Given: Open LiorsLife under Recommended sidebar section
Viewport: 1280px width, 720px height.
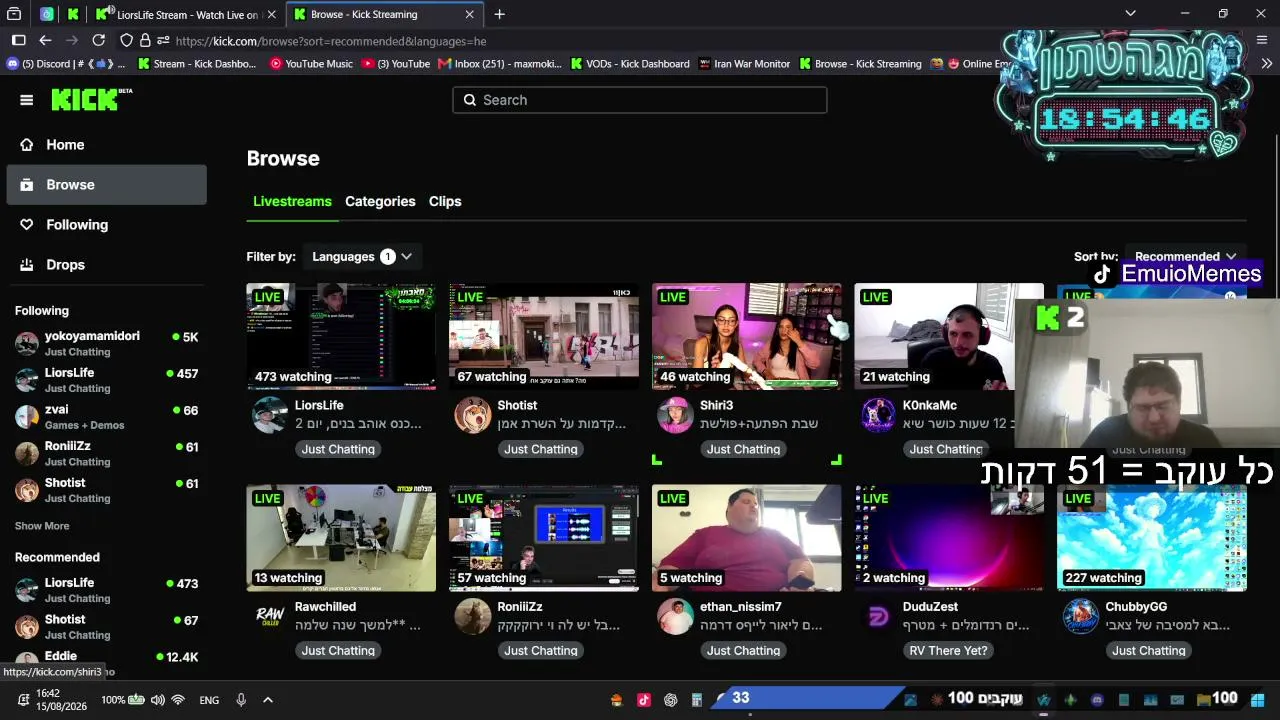Looking at the screenshot, I should click(x=106, y=590).
